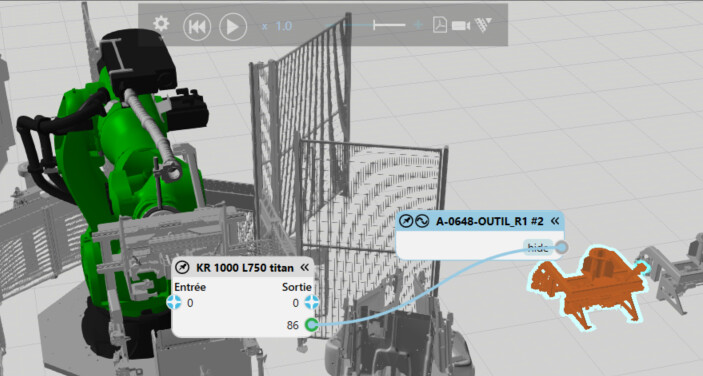Image resolution: width=703 pixels, height=376 pixels.
Task: Start the simulation with the play button
Action: (233, 26)
